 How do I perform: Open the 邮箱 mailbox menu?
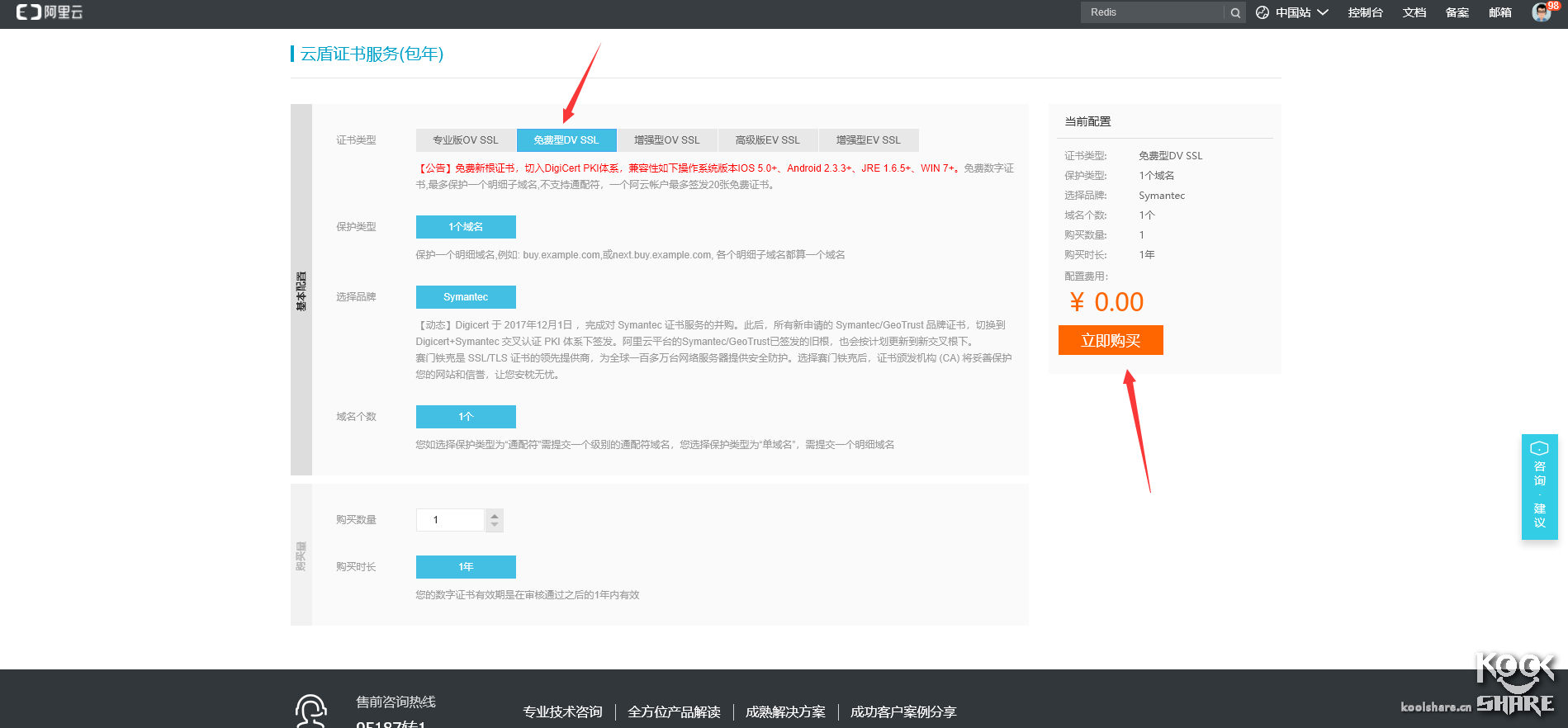pos(1500,12)
